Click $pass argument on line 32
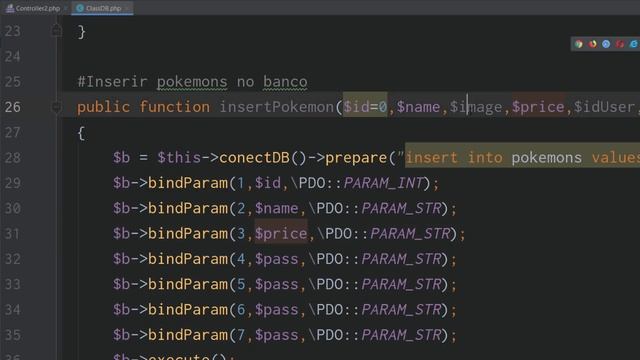The height and width of the screenshot is (360, 640). tap(277, 259)
